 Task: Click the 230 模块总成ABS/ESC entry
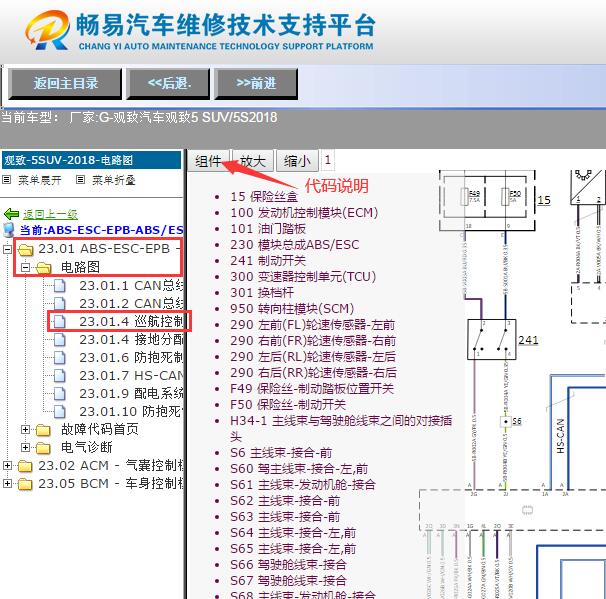point(294,245)
